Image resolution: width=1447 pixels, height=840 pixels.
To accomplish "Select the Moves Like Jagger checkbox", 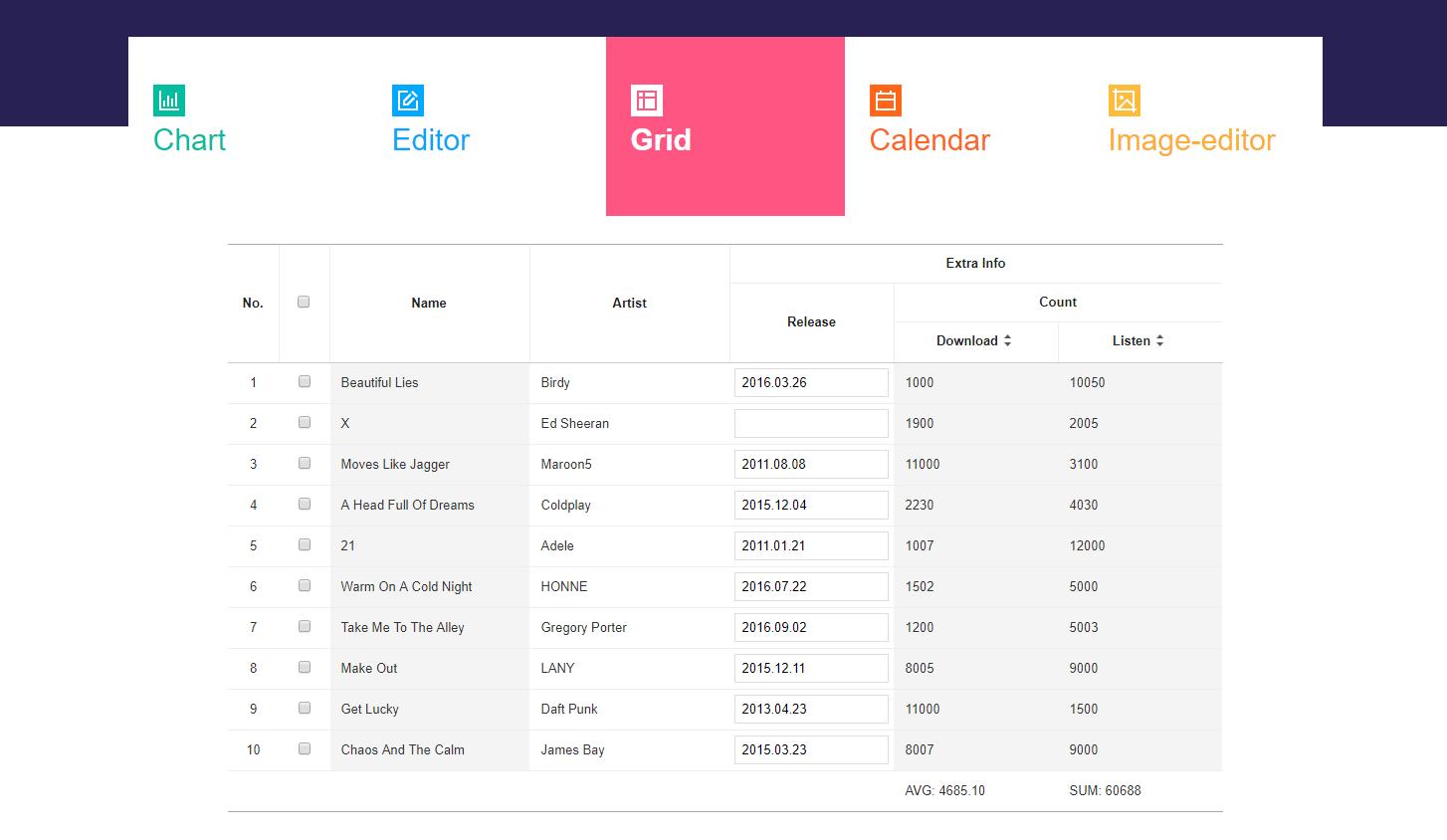I will click(305, 463).
